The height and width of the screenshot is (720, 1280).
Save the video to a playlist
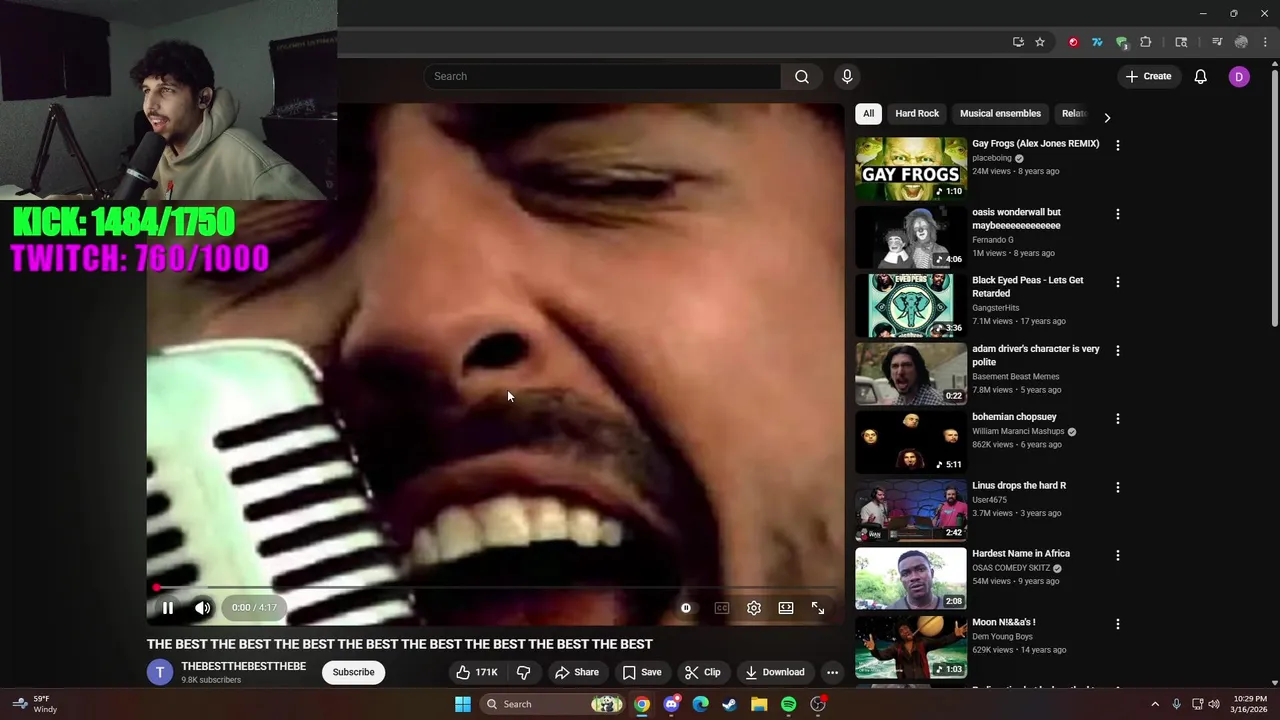(x=642, y=672)
